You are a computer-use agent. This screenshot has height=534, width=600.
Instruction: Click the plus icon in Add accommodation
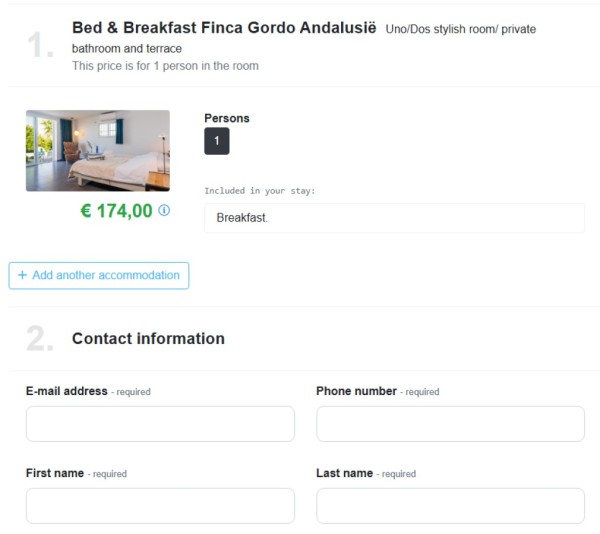(22, 275)
